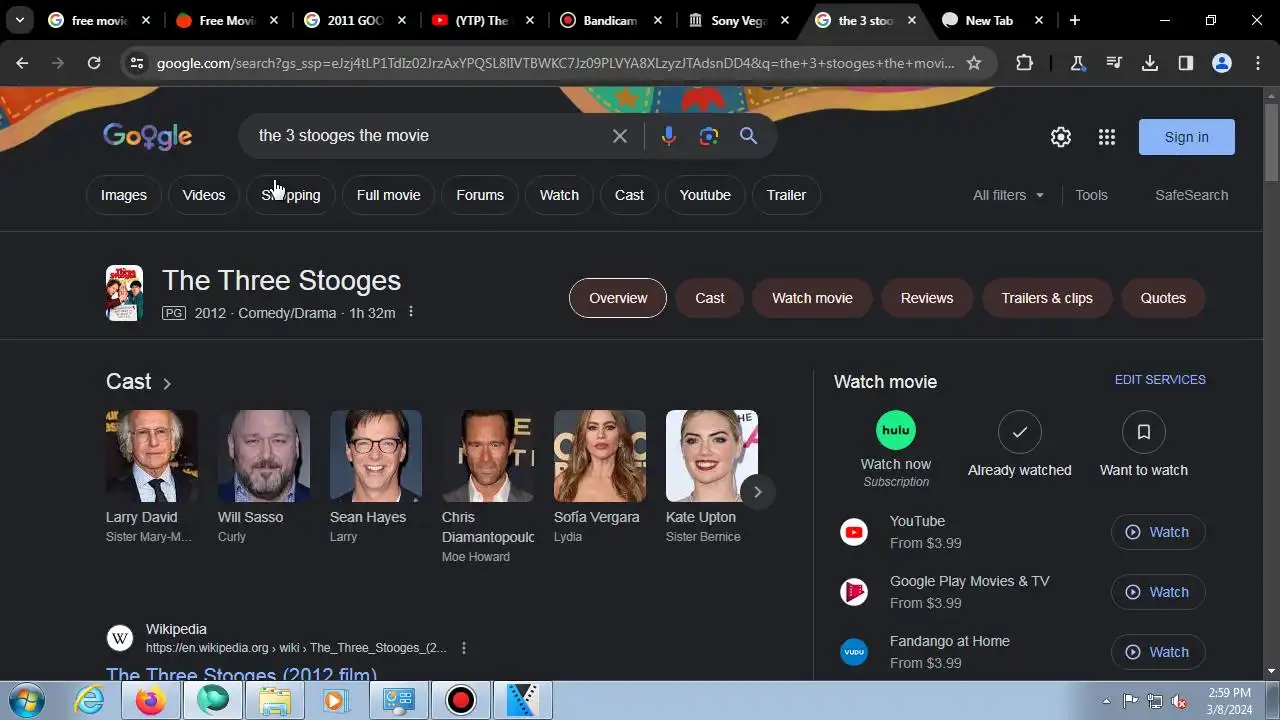Open the Trailers & clips tab
Image resolution: width=1280 pixels, height=720 pixels.
(x=1047, y=298)
